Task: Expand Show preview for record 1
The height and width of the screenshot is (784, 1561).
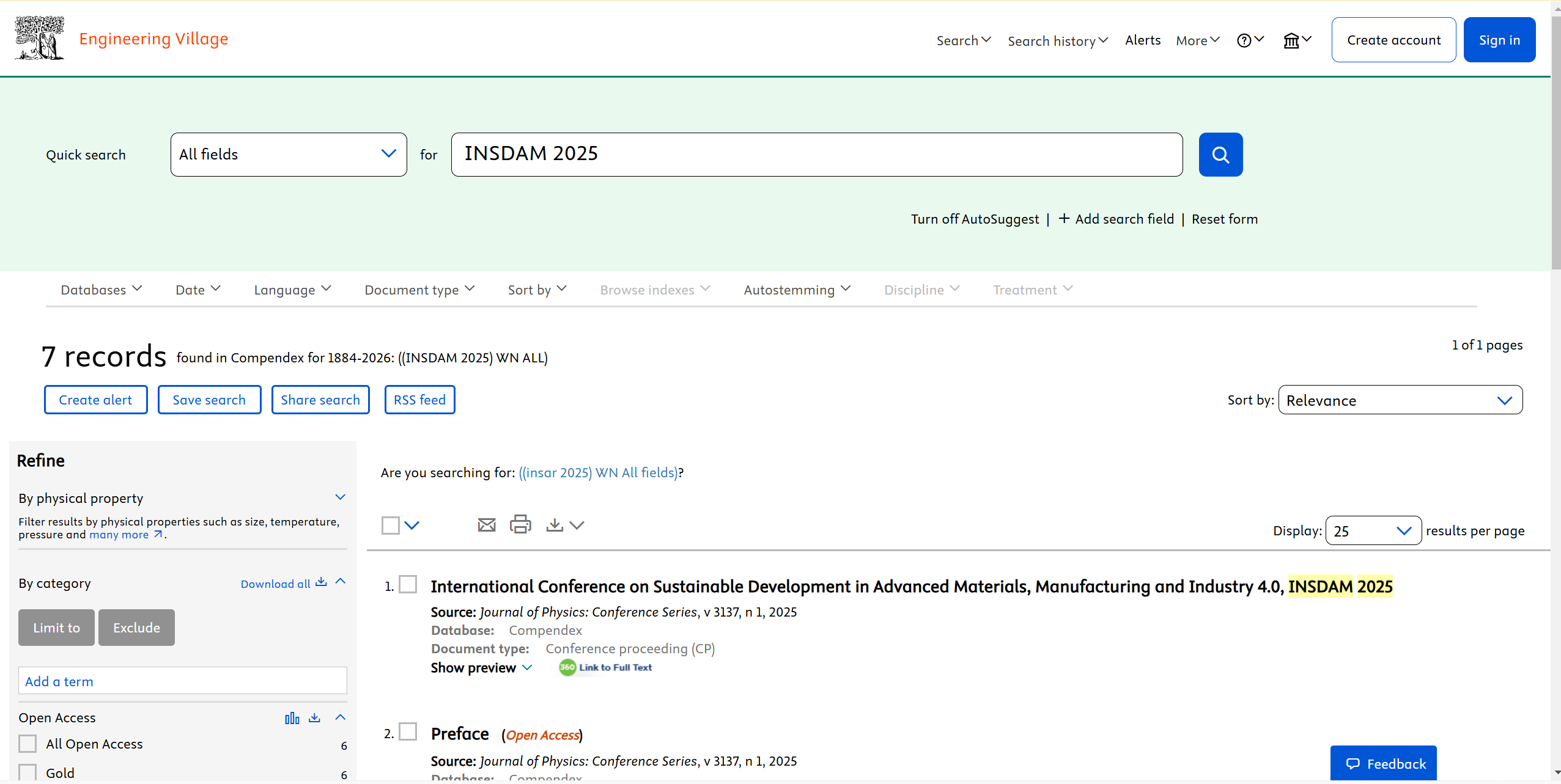Action: (x=481, y=668)
